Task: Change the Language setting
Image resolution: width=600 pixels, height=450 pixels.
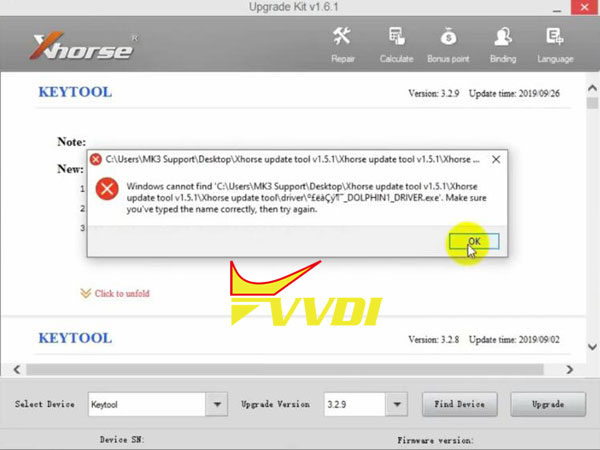Action: (555, 45)
